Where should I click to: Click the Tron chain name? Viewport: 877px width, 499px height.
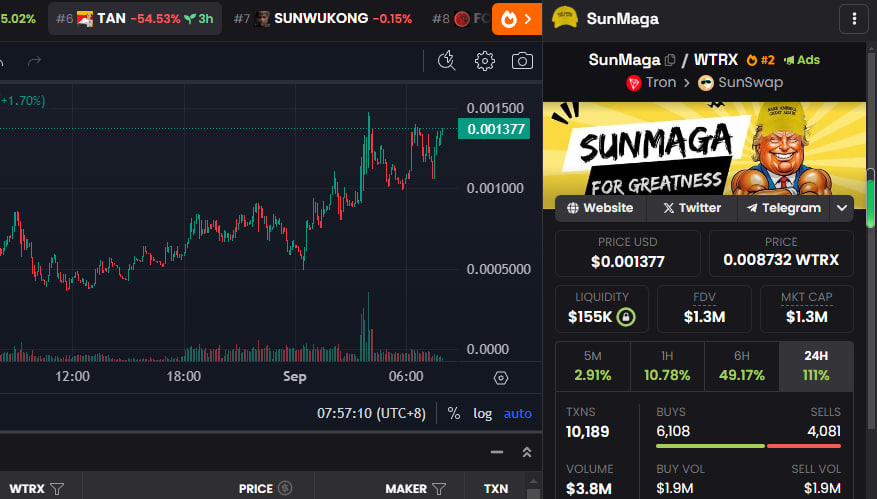[661, 83]
